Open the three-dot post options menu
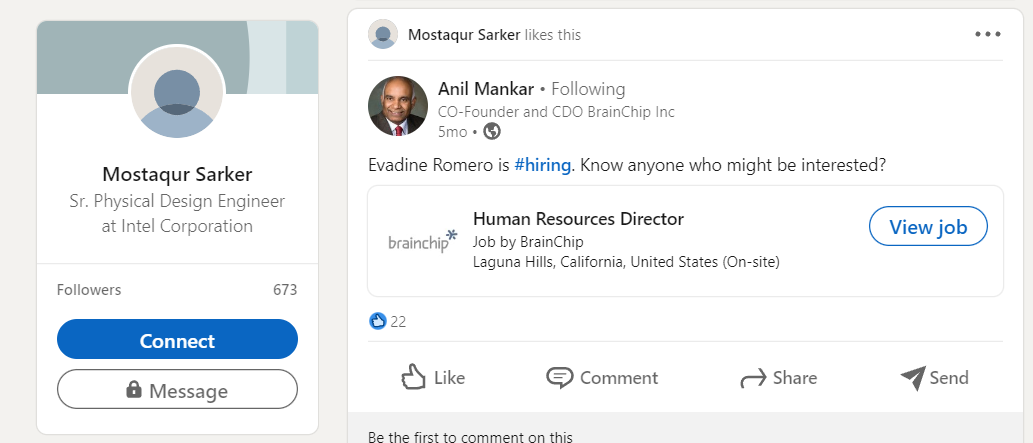Viewport: 1033px width, 443px height. point(988,34)
